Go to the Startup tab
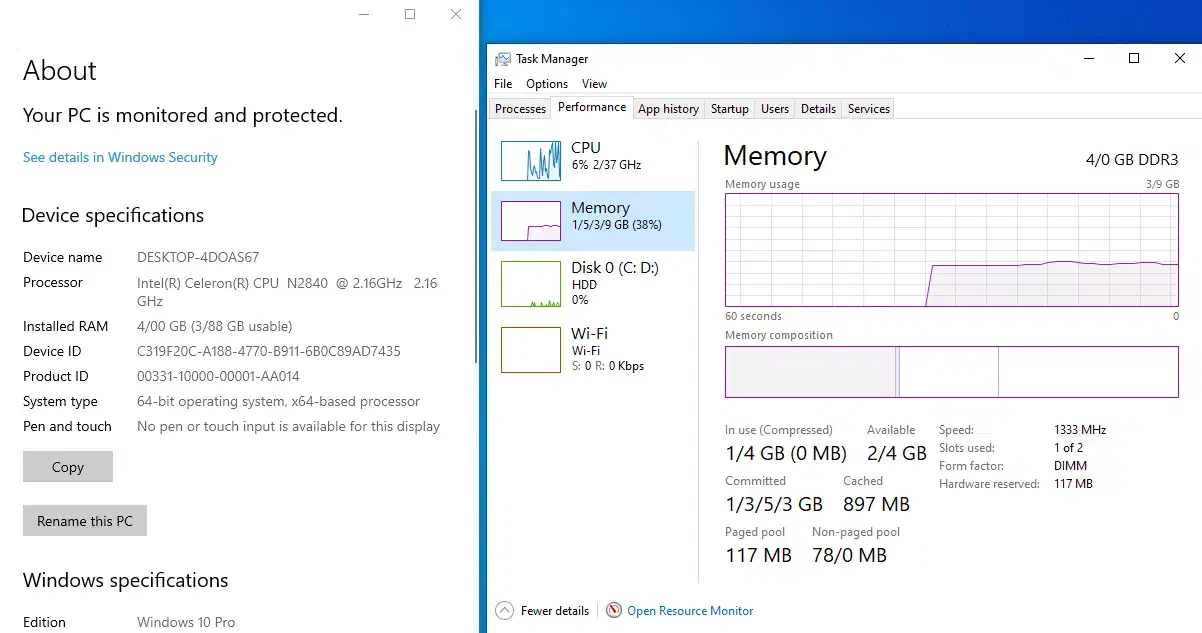This screenshot has height=633, width=1202. coord(729,109)
